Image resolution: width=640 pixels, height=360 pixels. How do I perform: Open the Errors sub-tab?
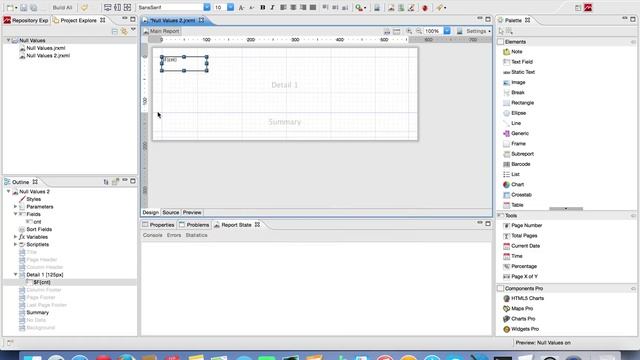(x=174, y=236)
